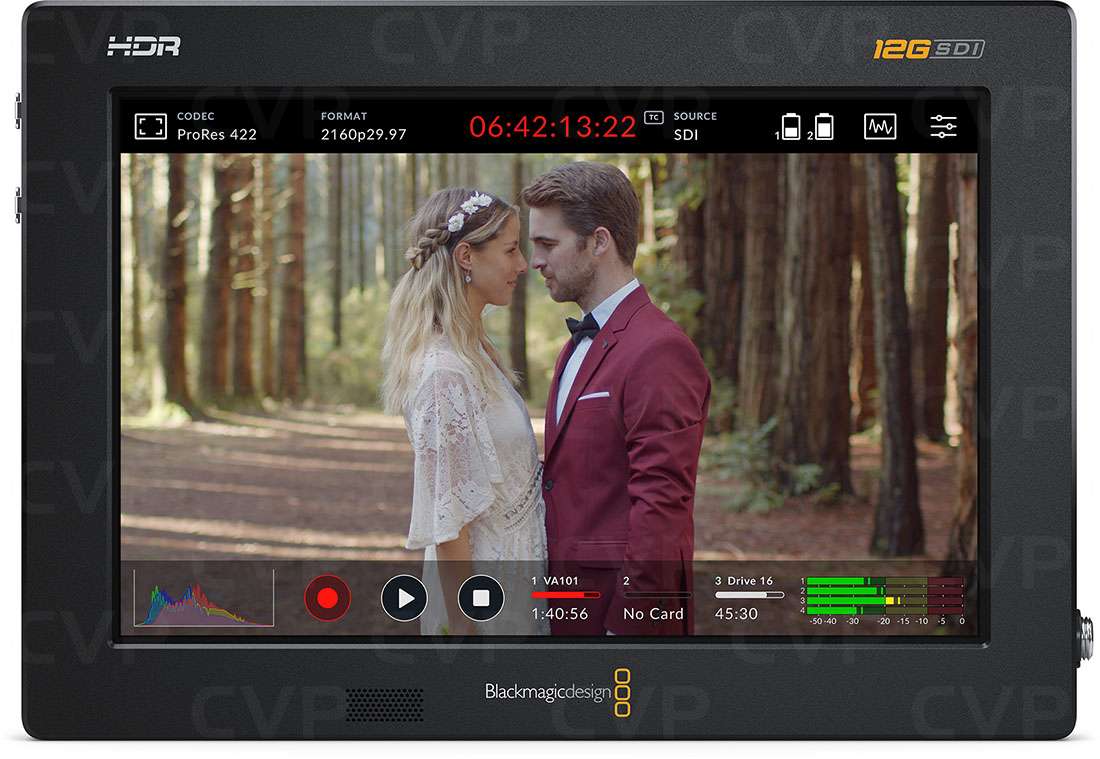1100x759 pixels.
Task: Open the Format 2160p29.97 selector
Action: click(363, 126)
